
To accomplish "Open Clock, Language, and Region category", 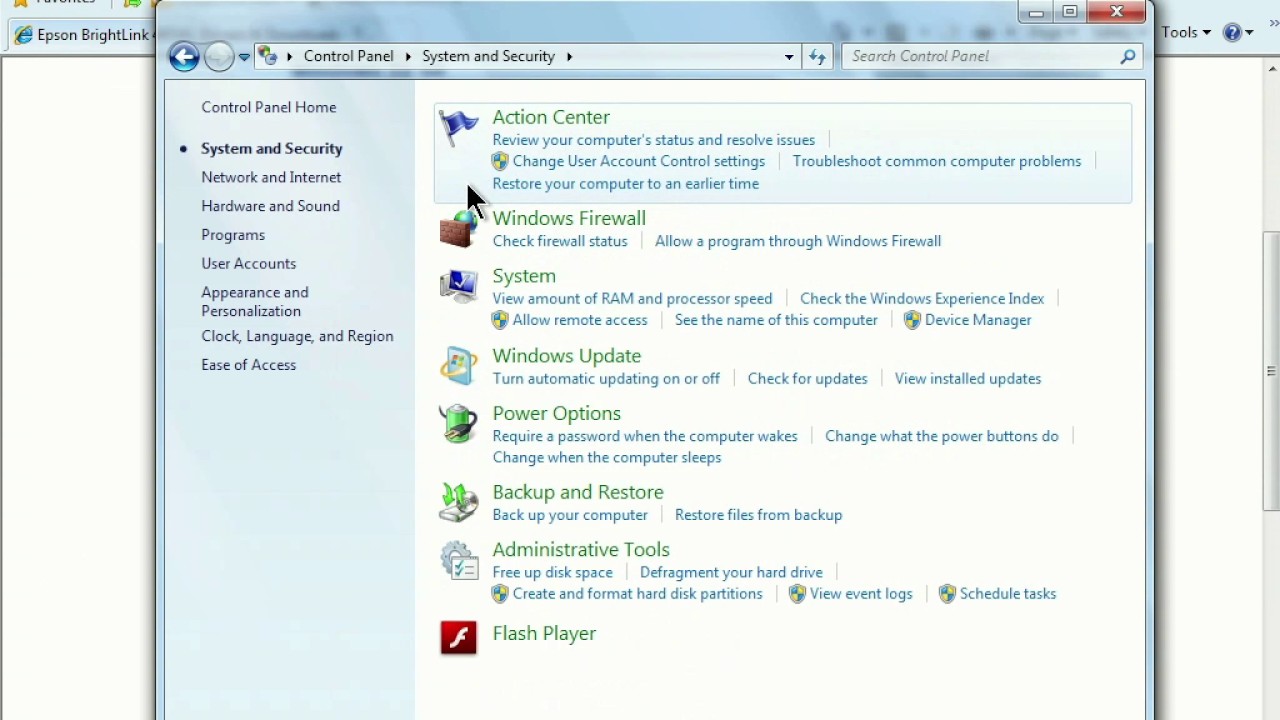I will (x=297, y=336).
